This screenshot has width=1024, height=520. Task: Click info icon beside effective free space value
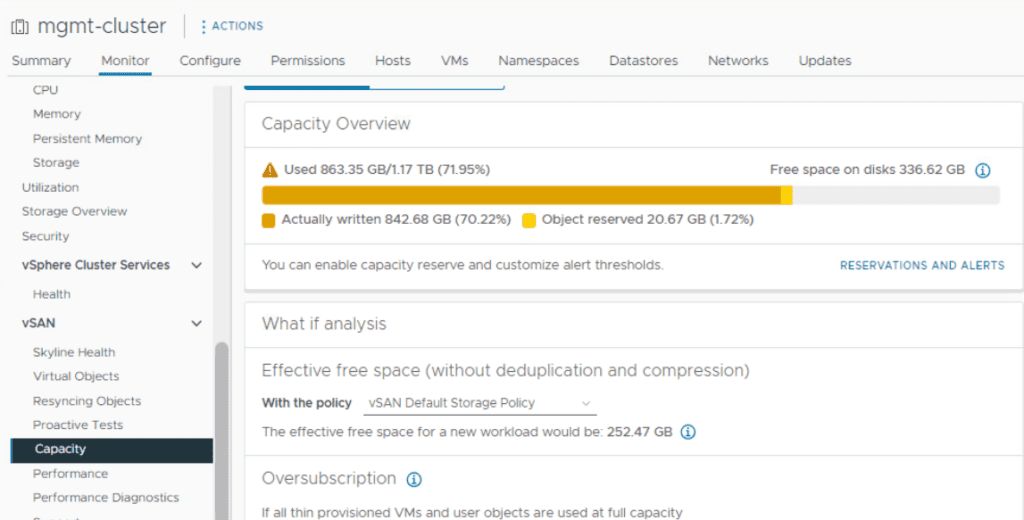tap(688, 432)
